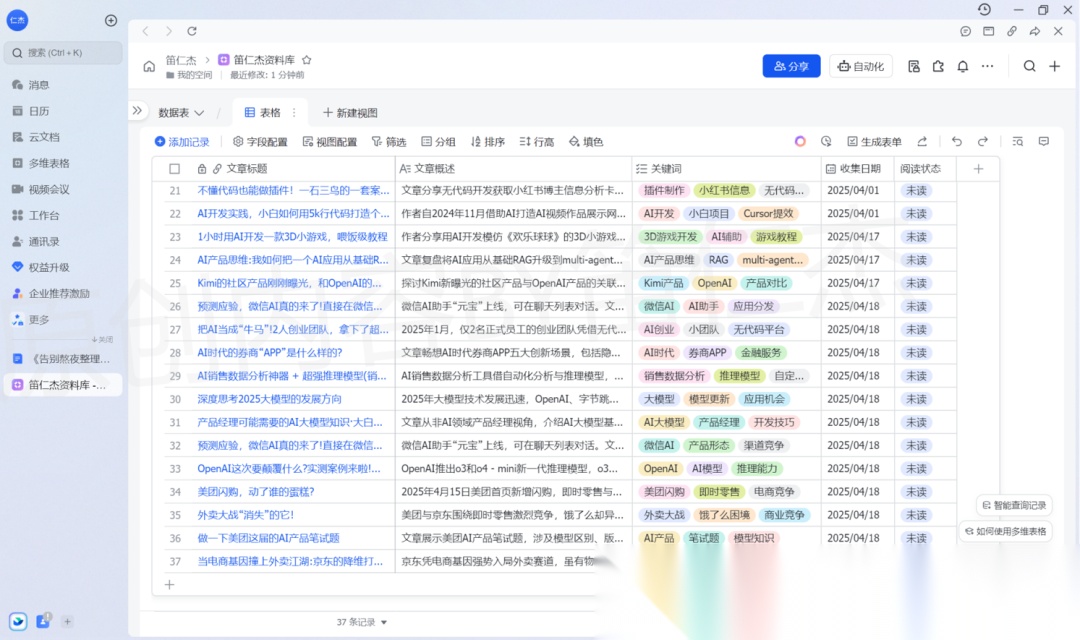This screenshot has width=1080, height=640.
Task: Click the add column plus icon
Action: tap(978, 169)
